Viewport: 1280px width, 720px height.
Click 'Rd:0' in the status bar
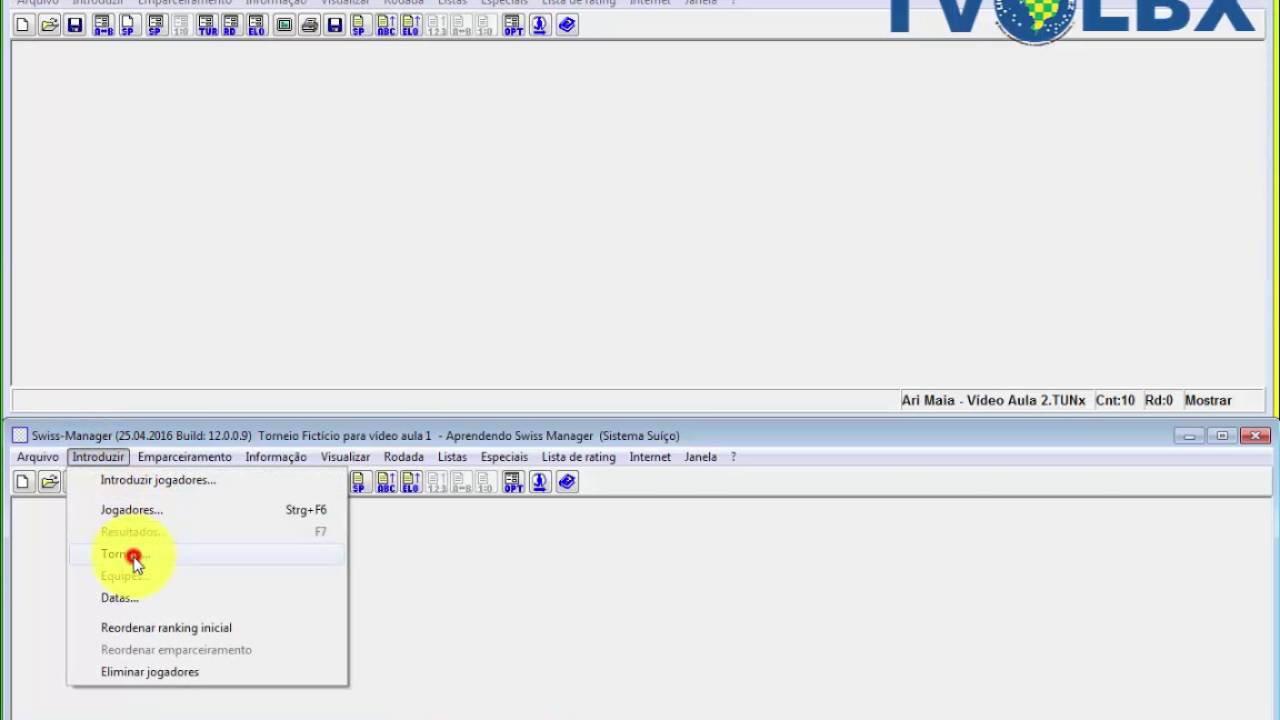[x=1159, y=400]
